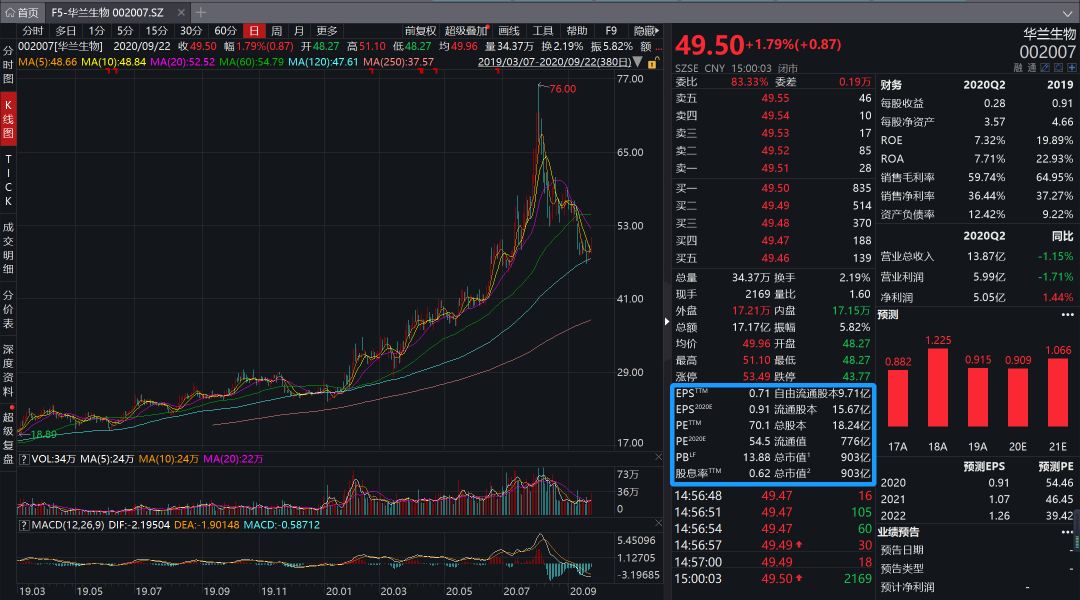The width and height of the screenshot is (1080, 600).
Task: Select the 60分 period tab
Action: coord(226,31)
